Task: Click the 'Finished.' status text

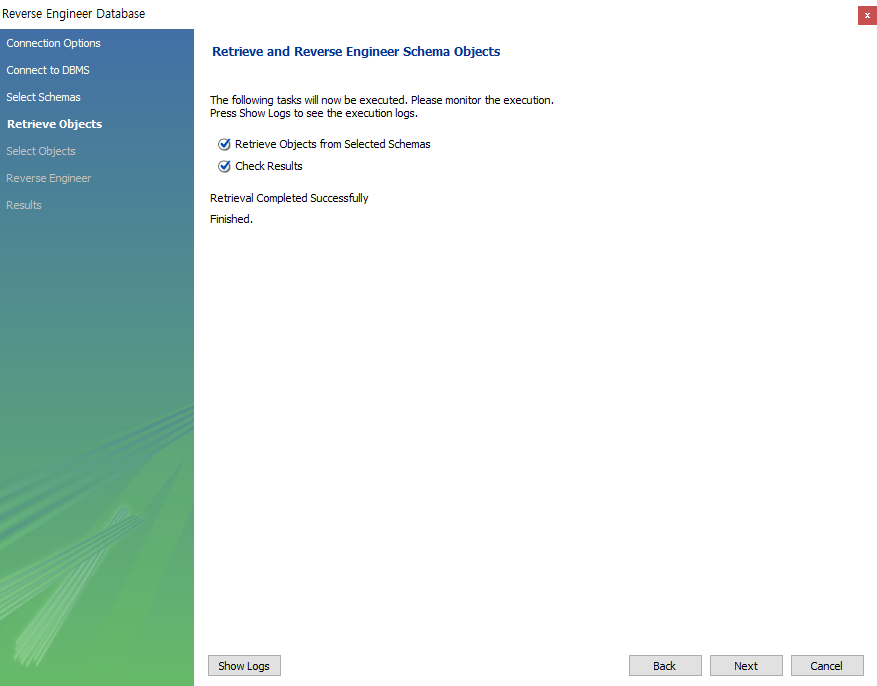Action: coord(232,219)
